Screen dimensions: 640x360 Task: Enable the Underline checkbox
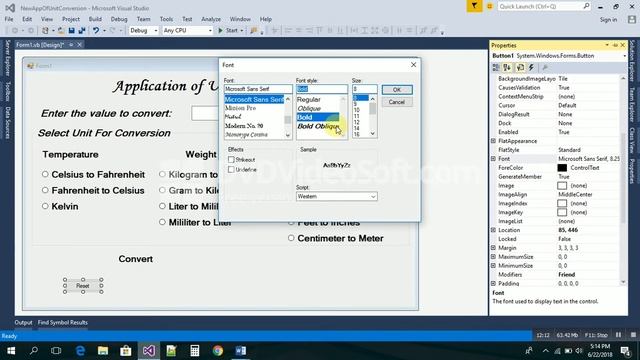[x=231, y=169]
